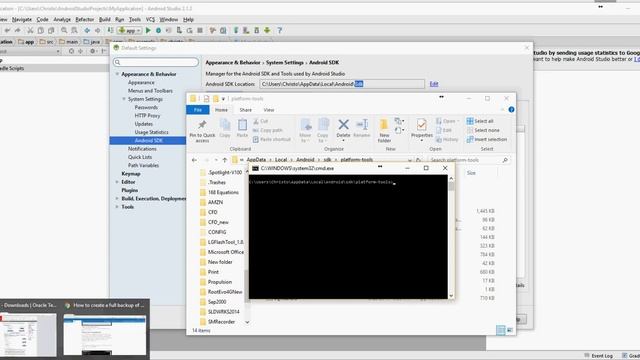Switch to the Share tab in Explorer

click(x=245, y=110)
